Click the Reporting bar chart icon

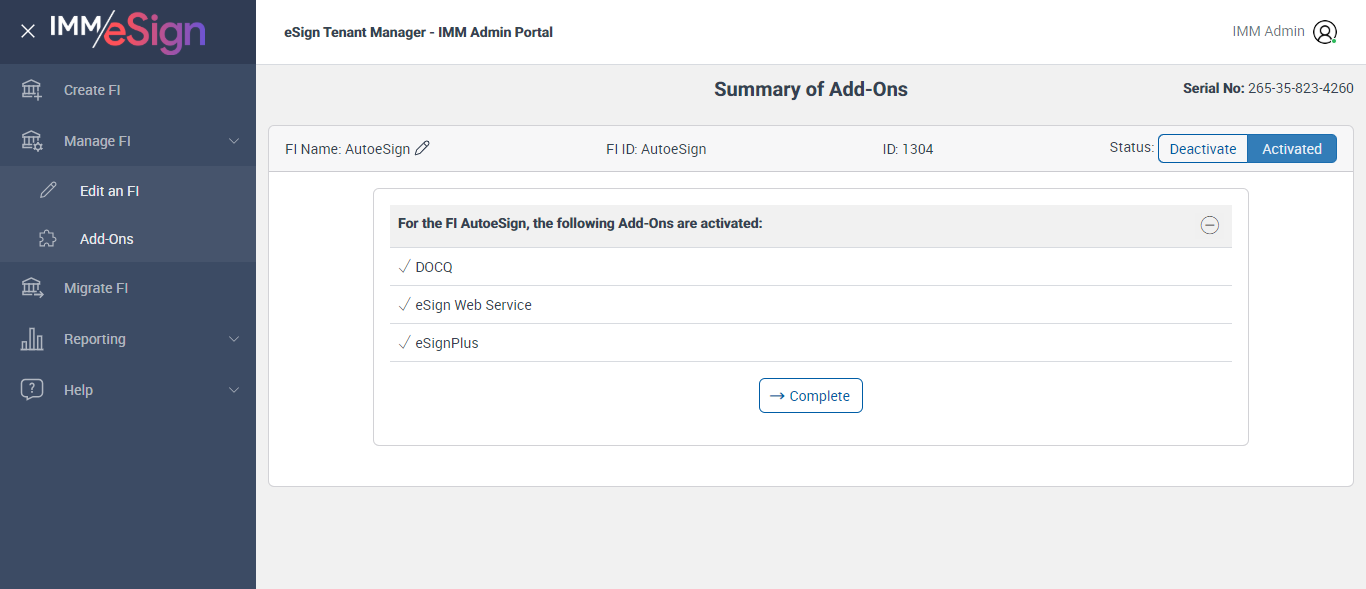coord(32,339)
